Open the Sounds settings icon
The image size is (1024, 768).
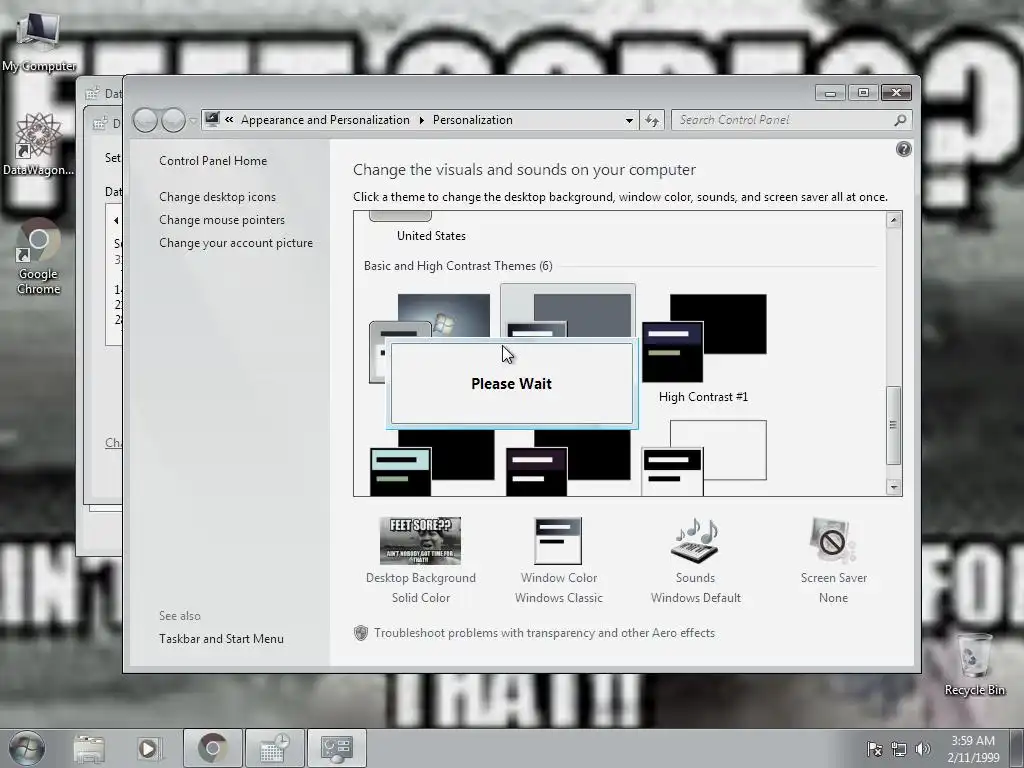[x=695, y=541]
